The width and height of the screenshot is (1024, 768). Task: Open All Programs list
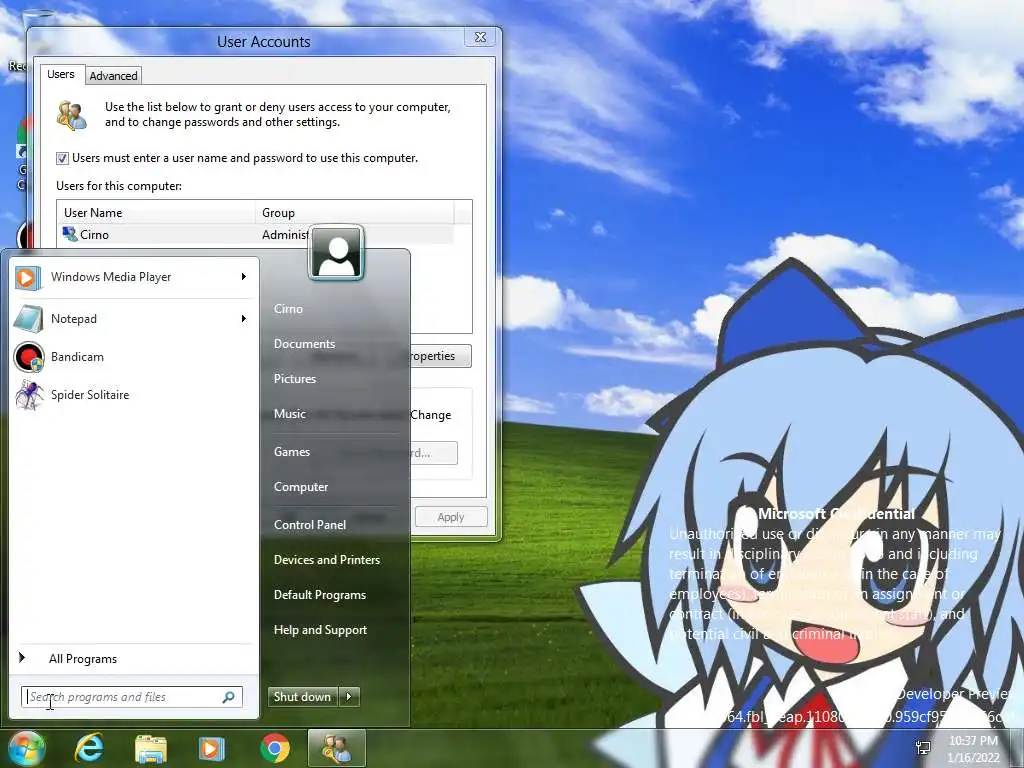point(83,659)
